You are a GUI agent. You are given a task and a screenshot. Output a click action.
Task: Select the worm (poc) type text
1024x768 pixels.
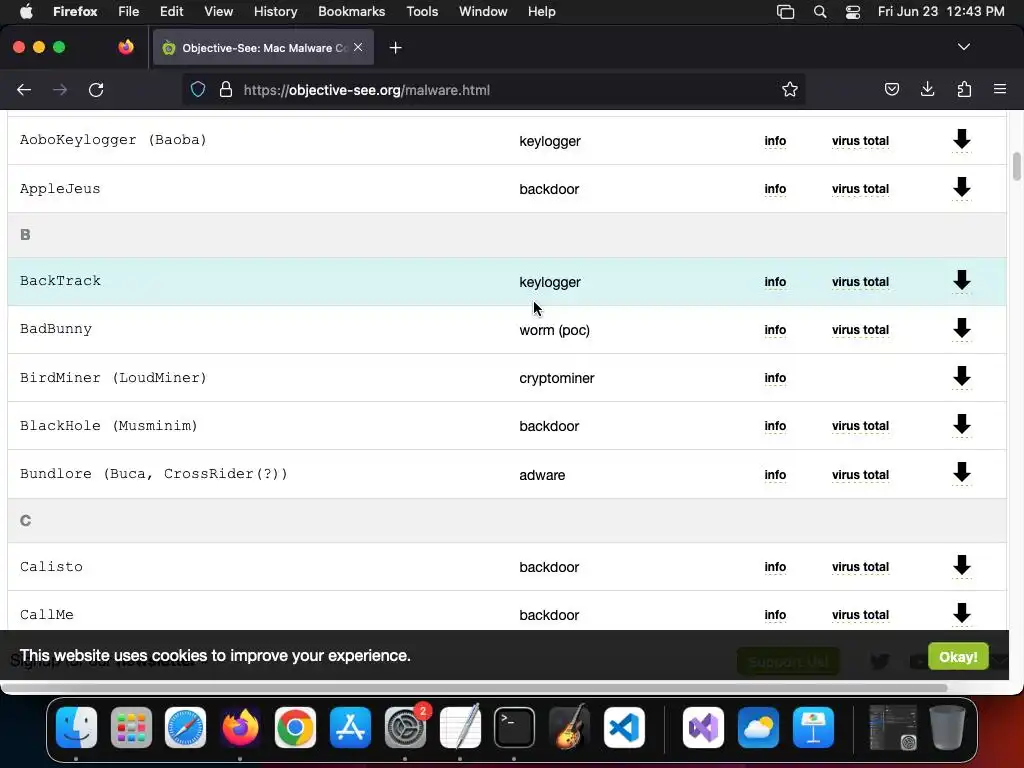point(554,330)
